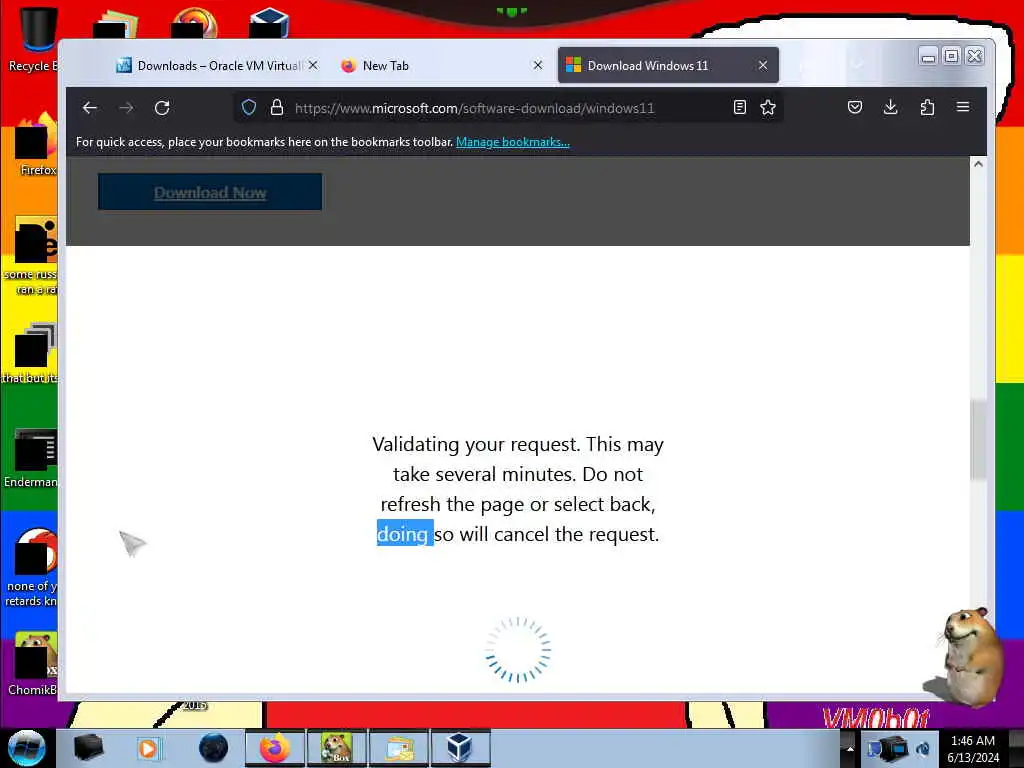1024x768 pixels.
Task: Open the Windows Start menu orb
Action: [26, 748]
